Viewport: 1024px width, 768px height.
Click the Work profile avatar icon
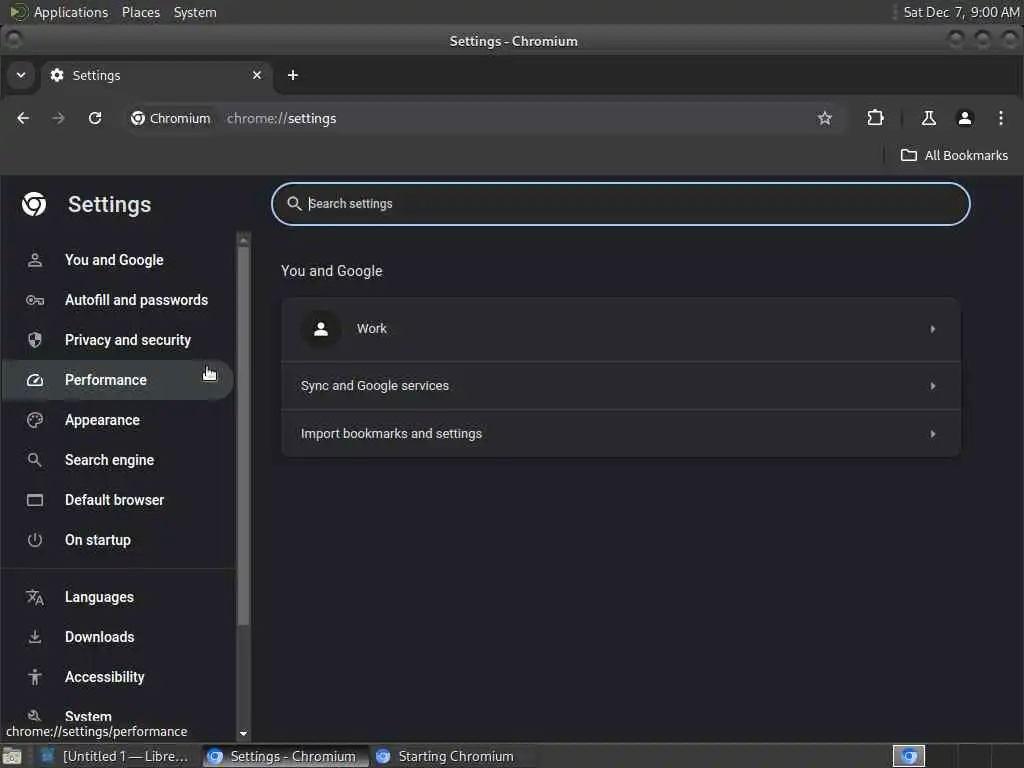321,329
